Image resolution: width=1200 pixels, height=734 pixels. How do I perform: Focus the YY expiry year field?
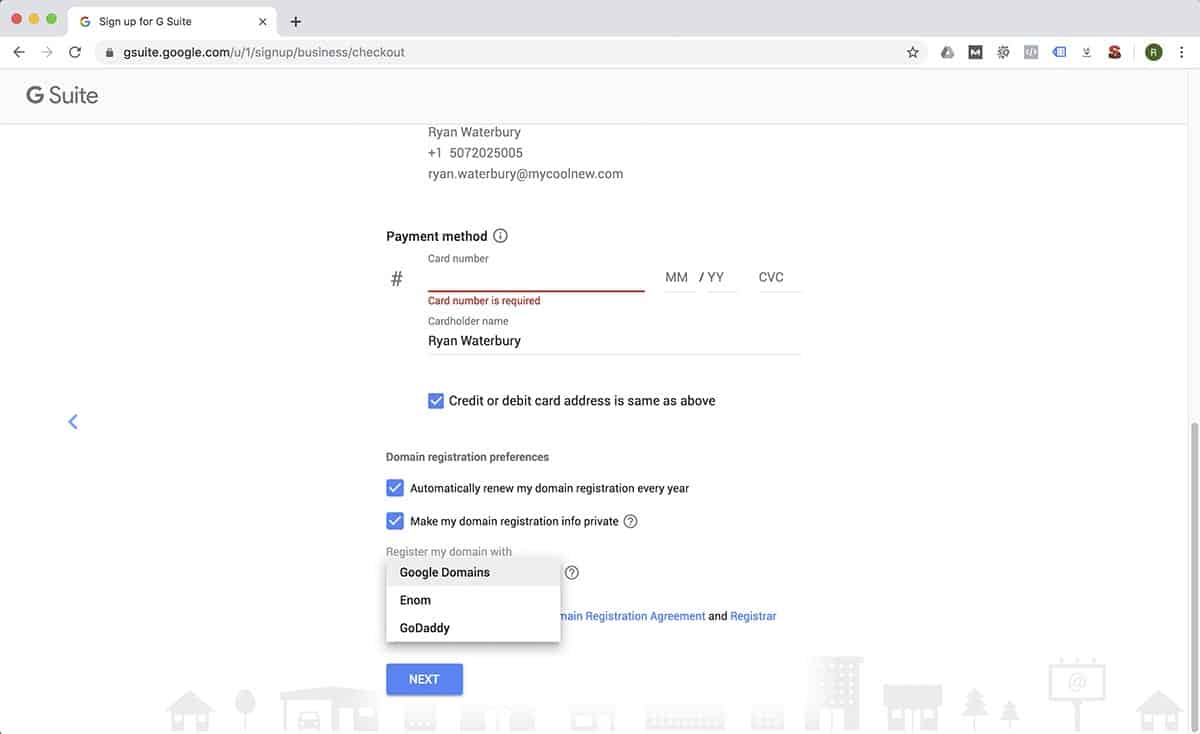(x=721, y=277)
